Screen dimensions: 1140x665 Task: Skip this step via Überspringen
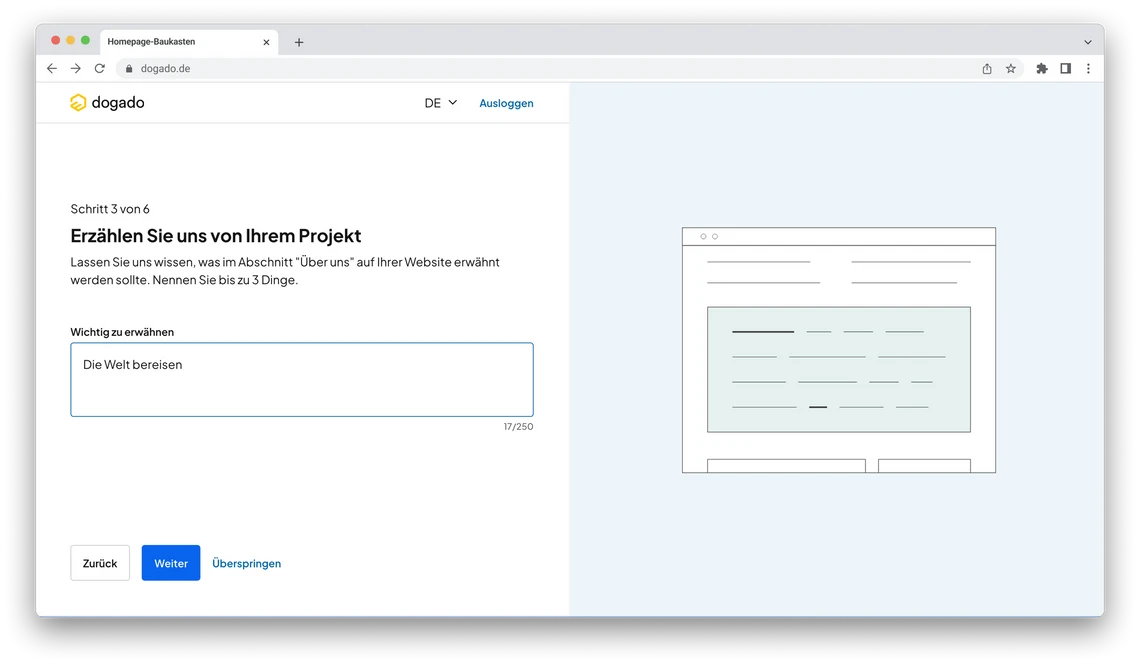point(247,563)
